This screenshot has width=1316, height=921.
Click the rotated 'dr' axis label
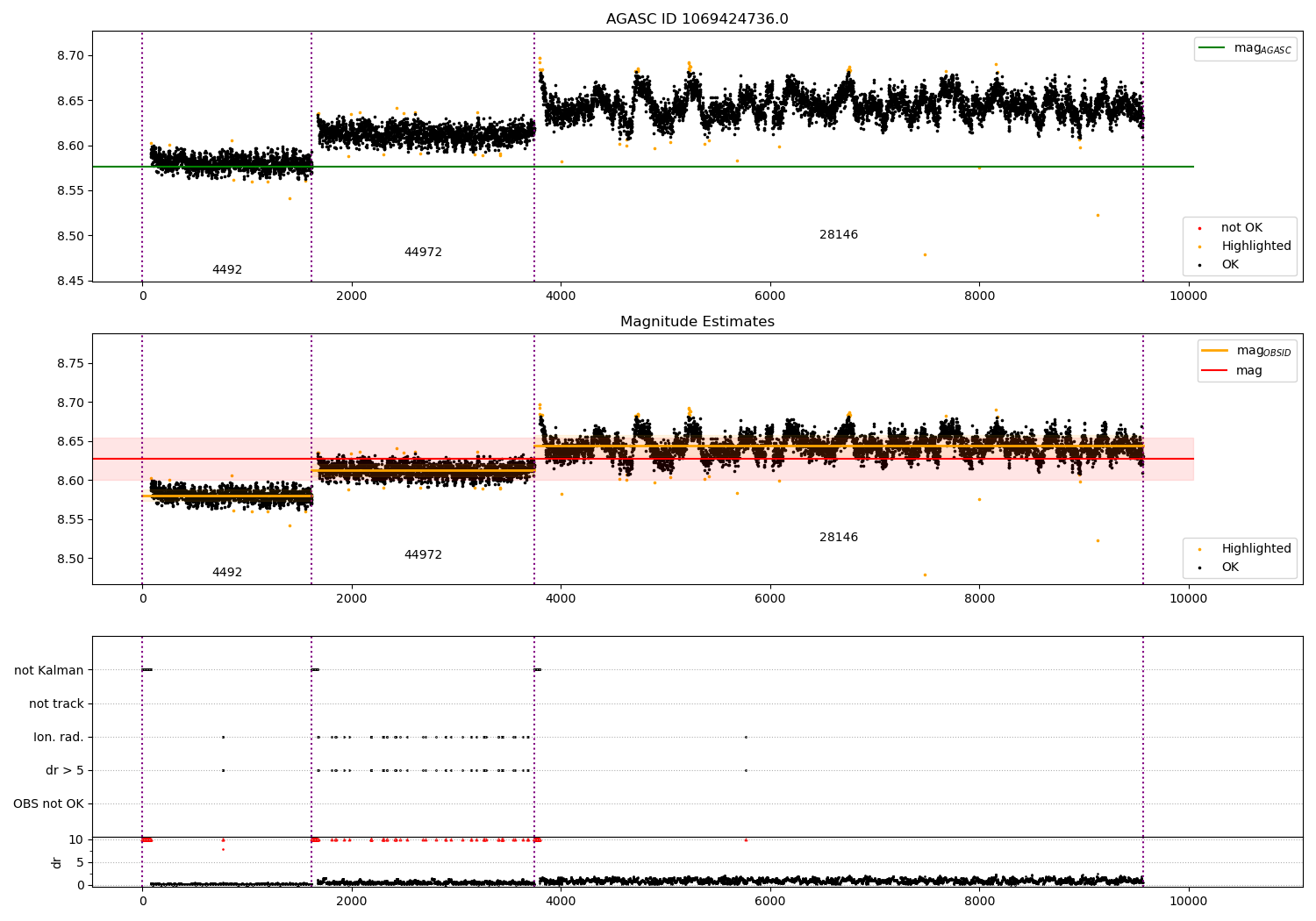[57, 862]
